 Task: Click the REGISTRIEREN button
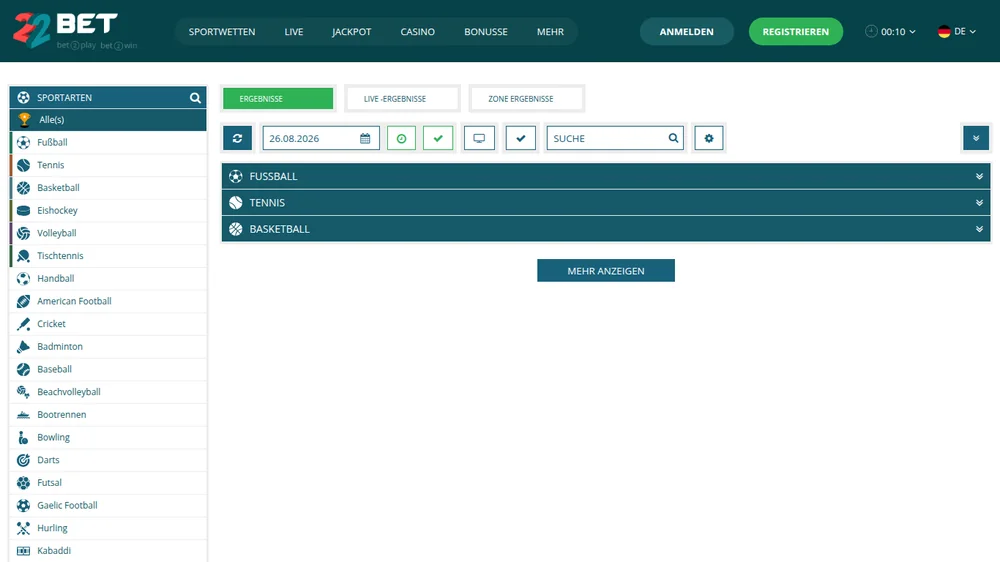[x=796, y=31]
